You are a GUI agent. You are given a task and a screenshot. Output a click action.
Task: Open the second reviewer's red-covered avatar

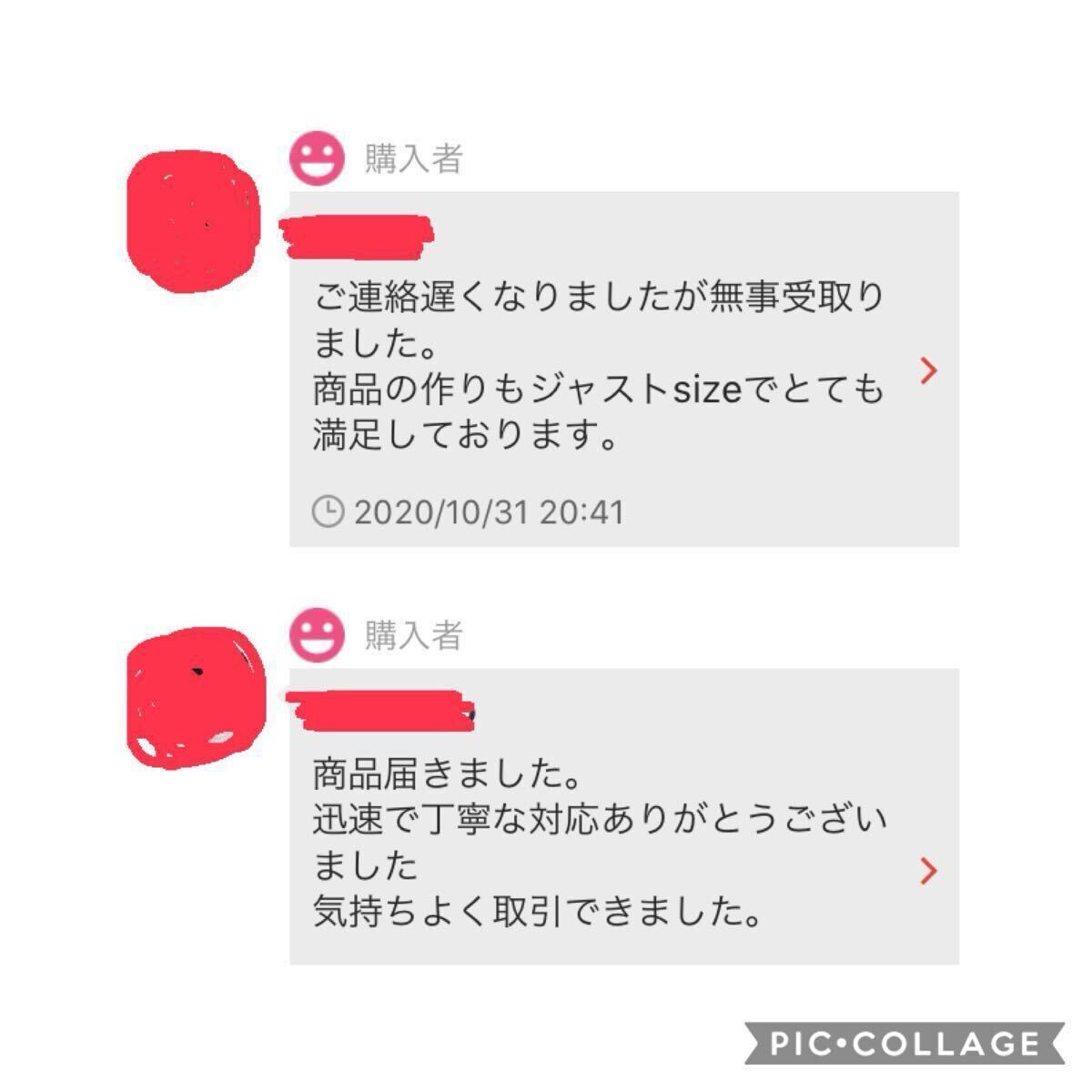tap(194, 693)
